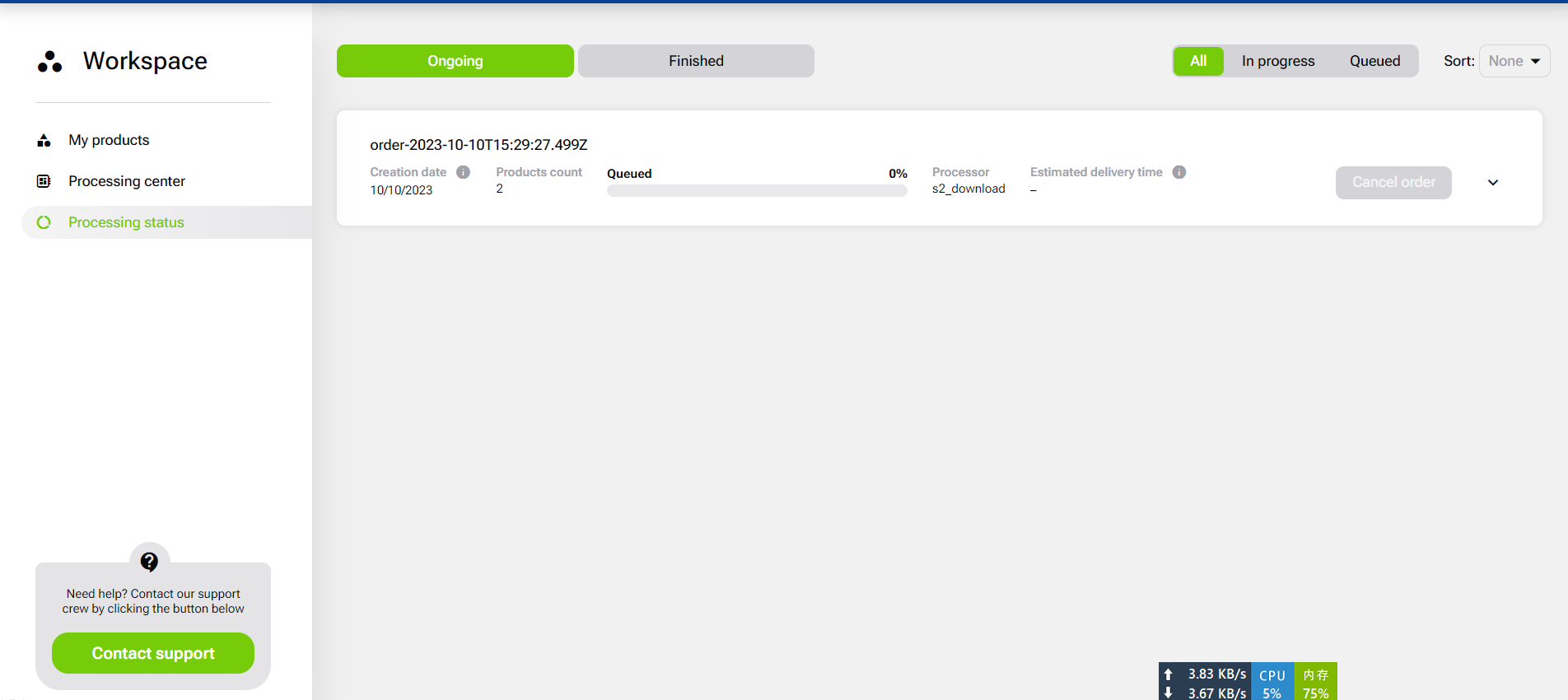Image resolution: width=1568 pixels, height=700 pixels.
Task: Open Processing center page
Action: 127,181
